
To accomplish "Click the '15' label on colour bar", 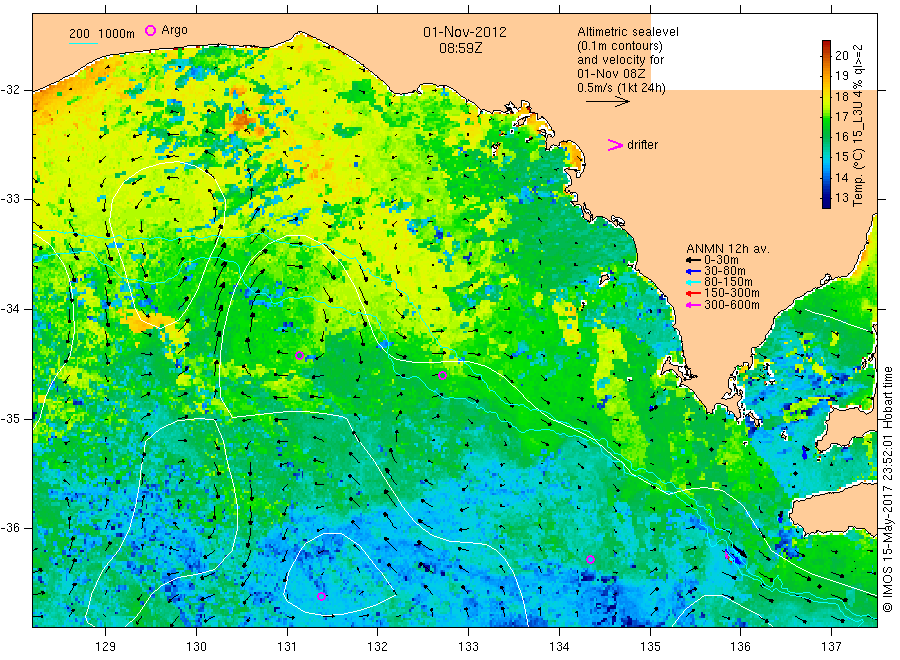I will 841,157.
